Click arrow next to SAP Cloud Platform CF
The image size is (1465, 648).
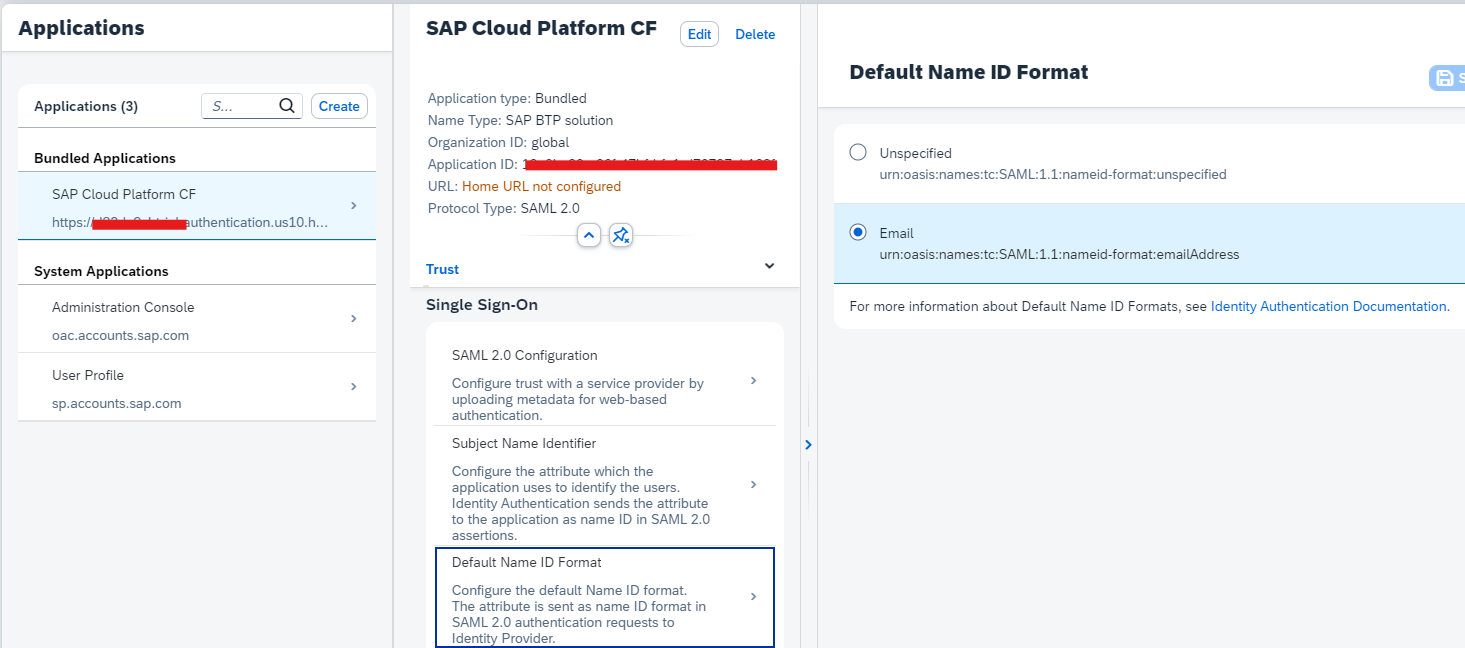pyautogui.click(x=354, y=206)
